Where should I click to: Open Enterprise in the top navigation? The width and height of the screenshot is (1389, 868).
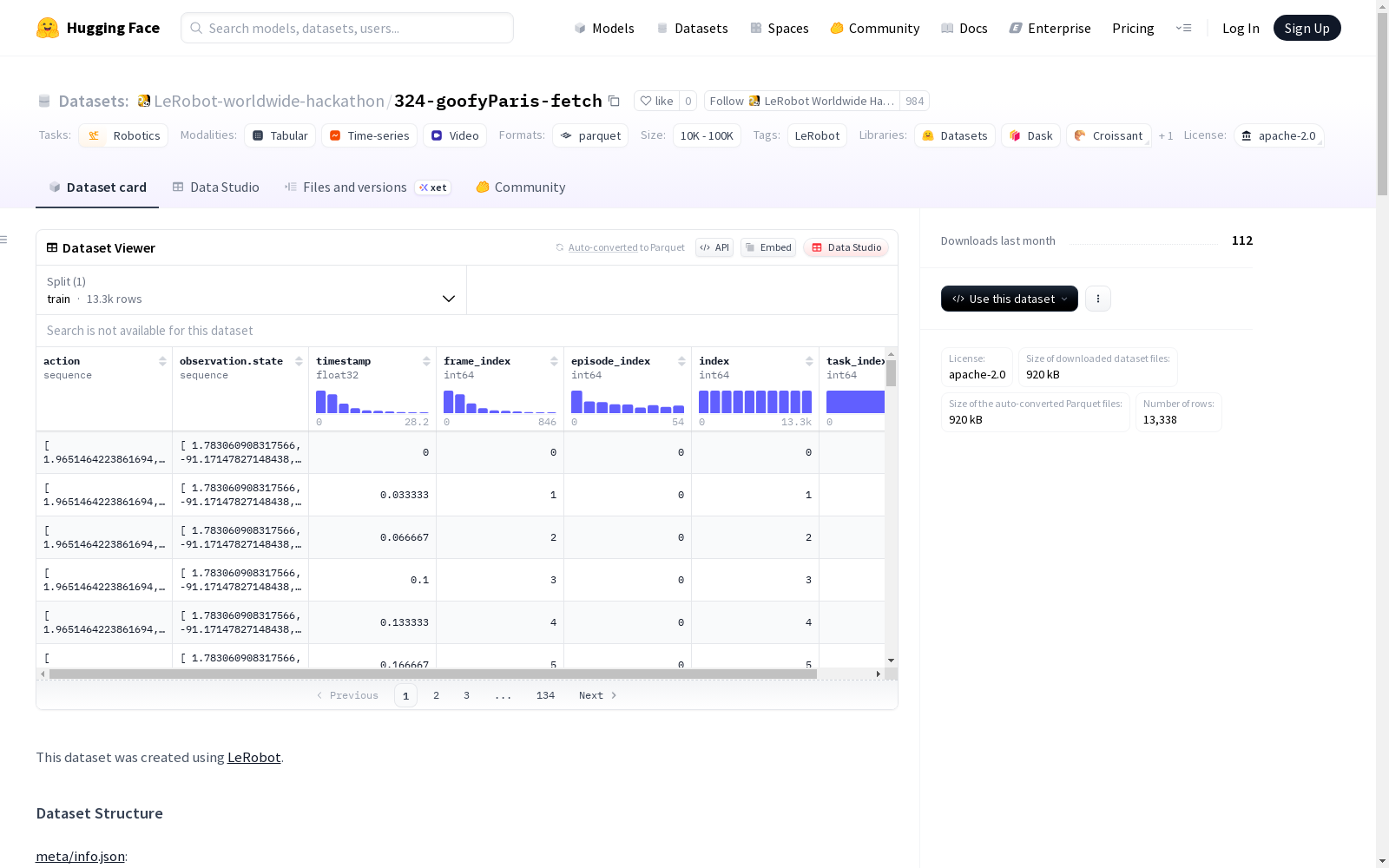(x=1050, y=28)
